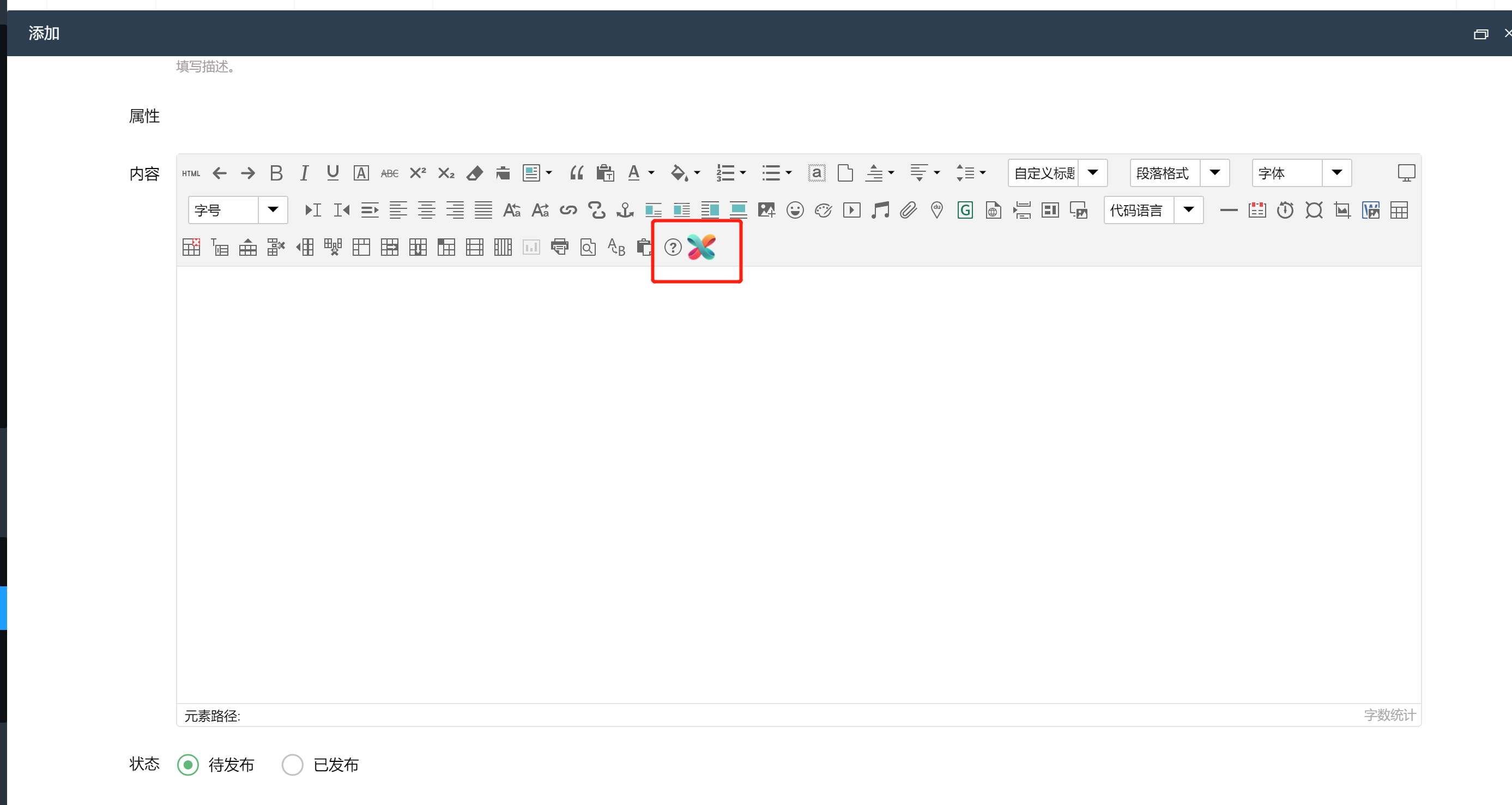The width and height of the screenshot is (1512, 805).
Task: Expand the 字体 dropdown
Action: [x=1337, y=172]
